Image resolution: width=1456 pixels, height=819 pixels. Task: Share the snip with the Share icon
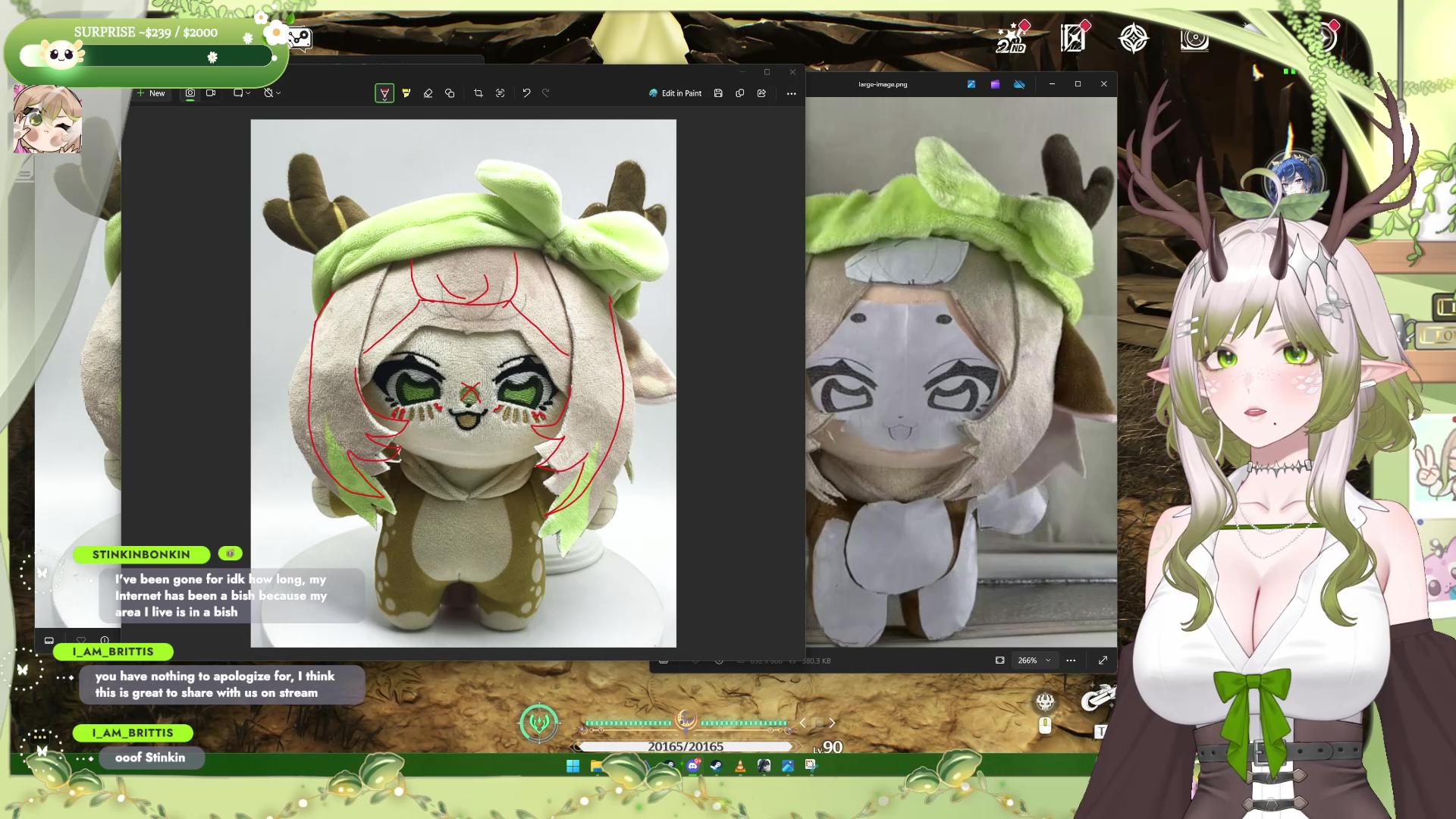pyautogui.click(x=761, y=93)
